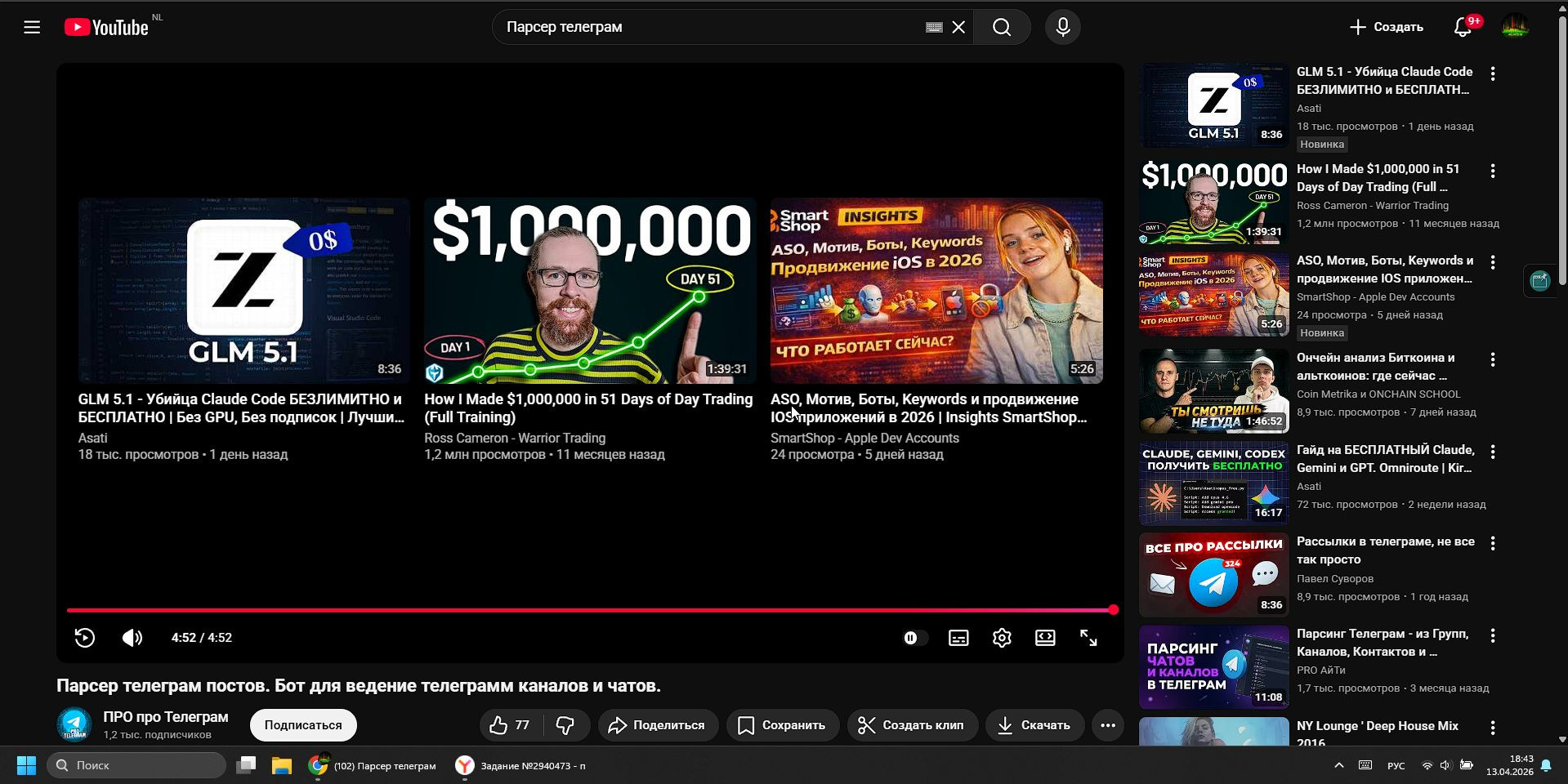The height and width of the screenshot is (784, 1568).
Task: Open Windows notification center bell
Action: (1546, 765)
